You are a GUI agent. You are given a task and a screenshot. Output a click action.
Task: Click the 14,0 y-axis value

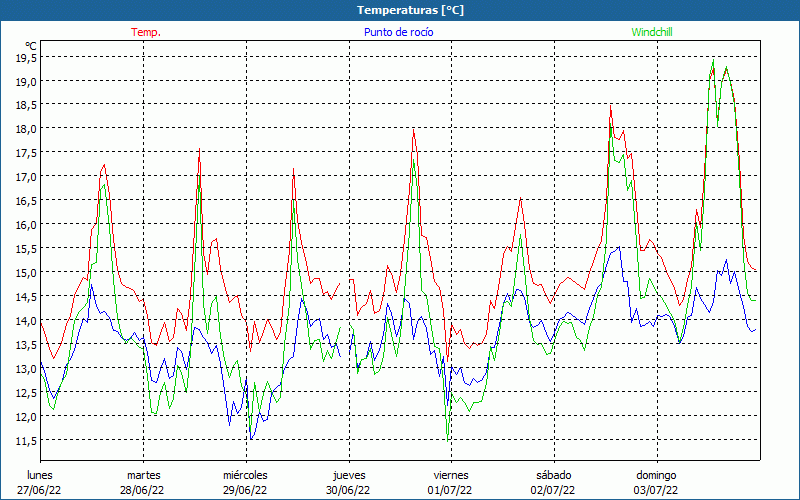pos(26,320)
